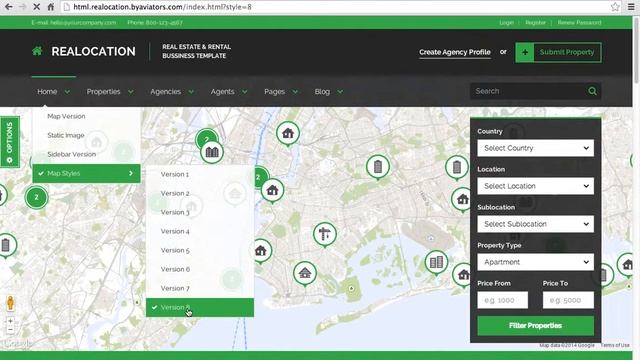Viewport: 640px width, 360px height.
Task: Open the Options side panel
Action: tap(10, 142)
